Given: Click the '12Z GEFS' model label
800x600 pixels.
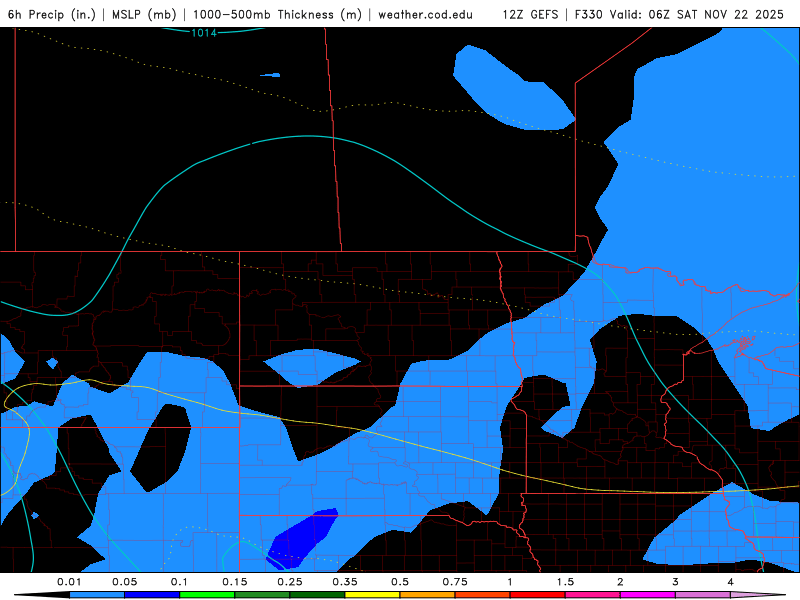Looking at the screenshot, I should 530,14.
